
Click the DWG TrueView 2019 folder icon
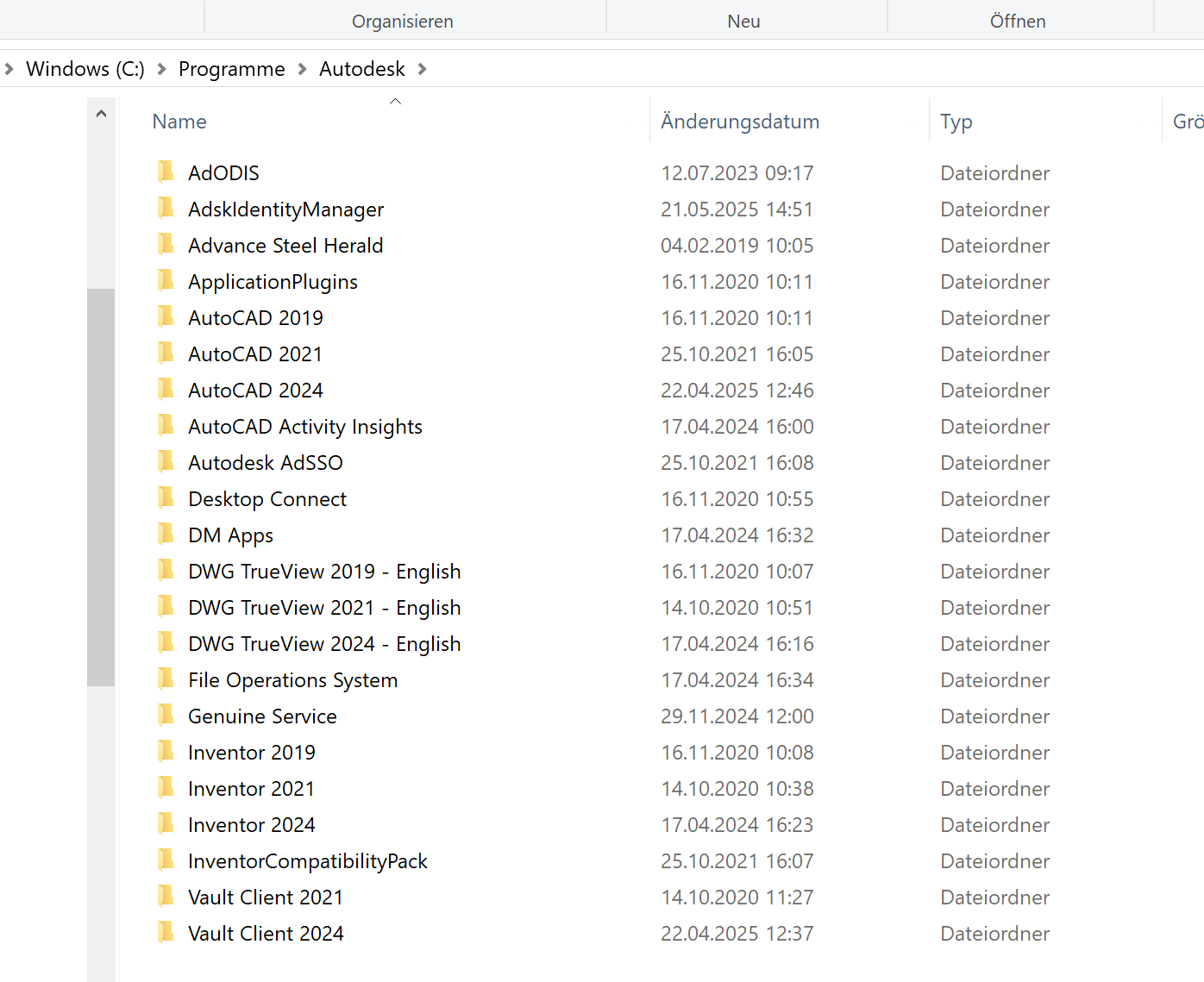[x=166, y=570]
